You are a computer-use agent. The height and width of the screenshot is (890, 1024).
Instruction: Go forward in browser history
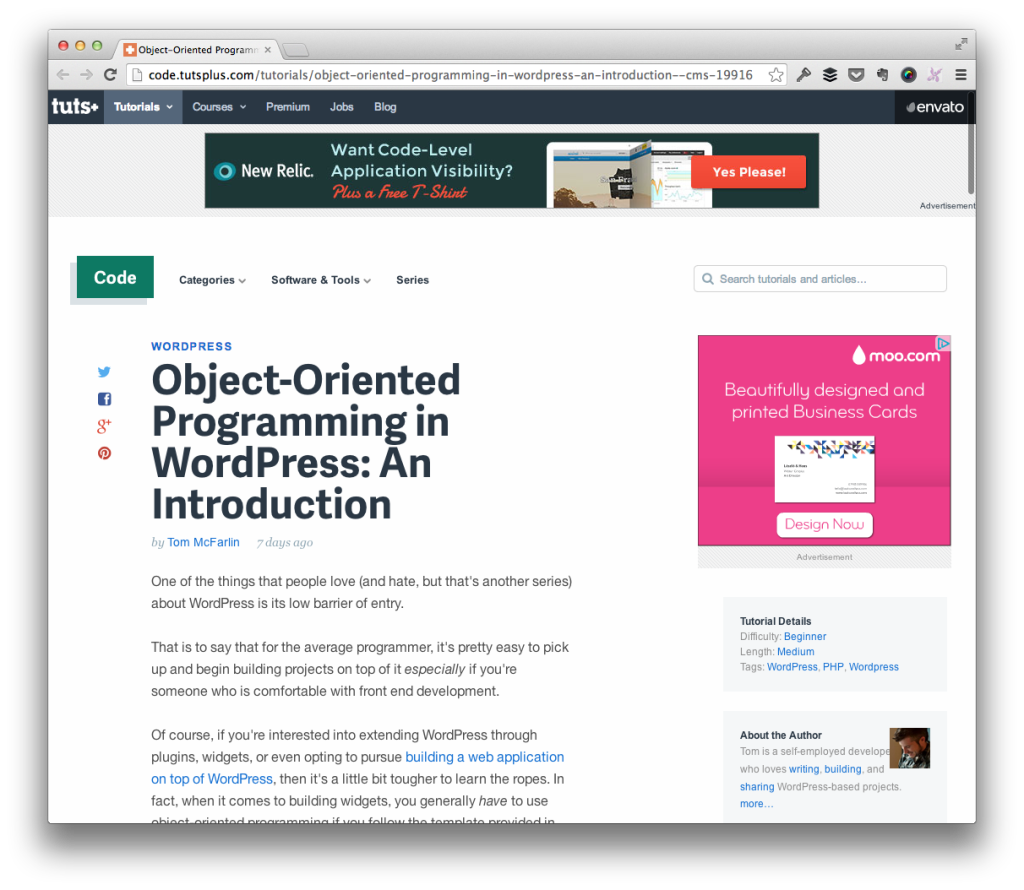pyautogui.click(x=86, y=74)
